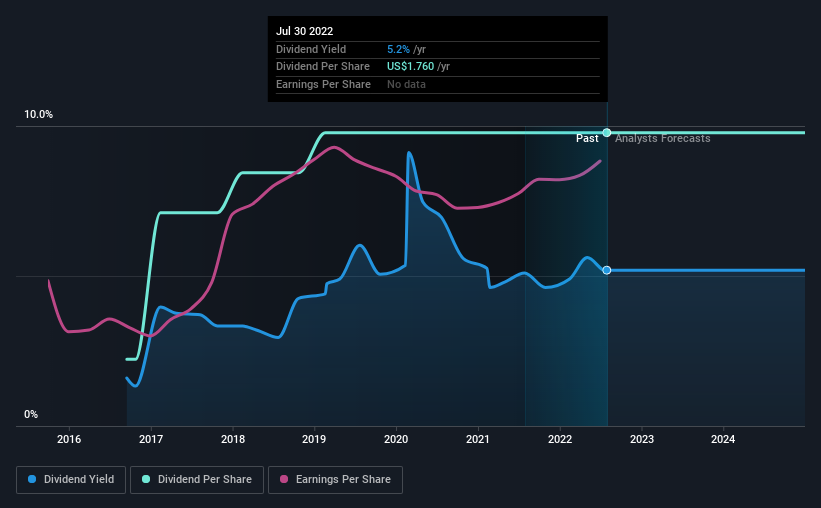
Task: Toggle Earnings Per Share legend button
Action: point(336,480)
